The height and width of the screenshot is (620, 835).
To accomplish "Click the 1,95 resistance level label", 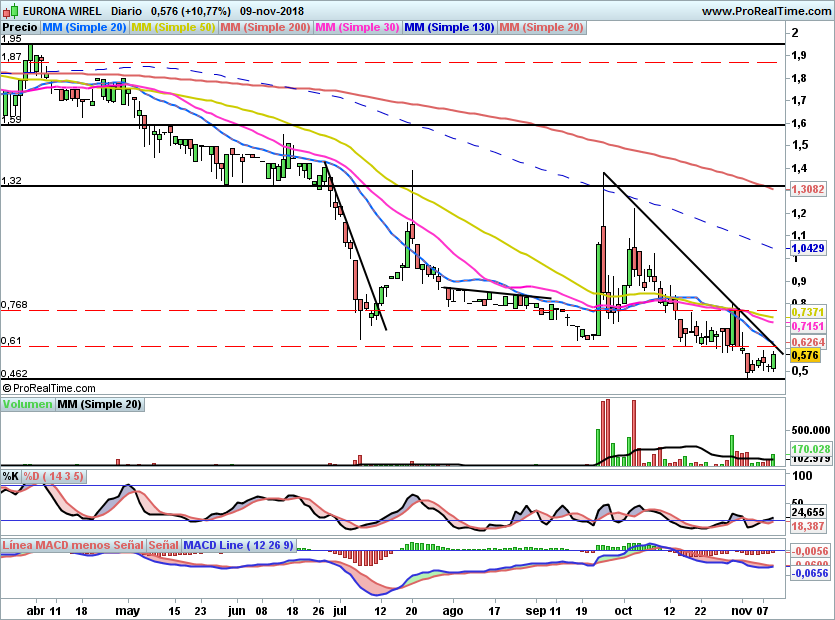I will pos(11,39).
